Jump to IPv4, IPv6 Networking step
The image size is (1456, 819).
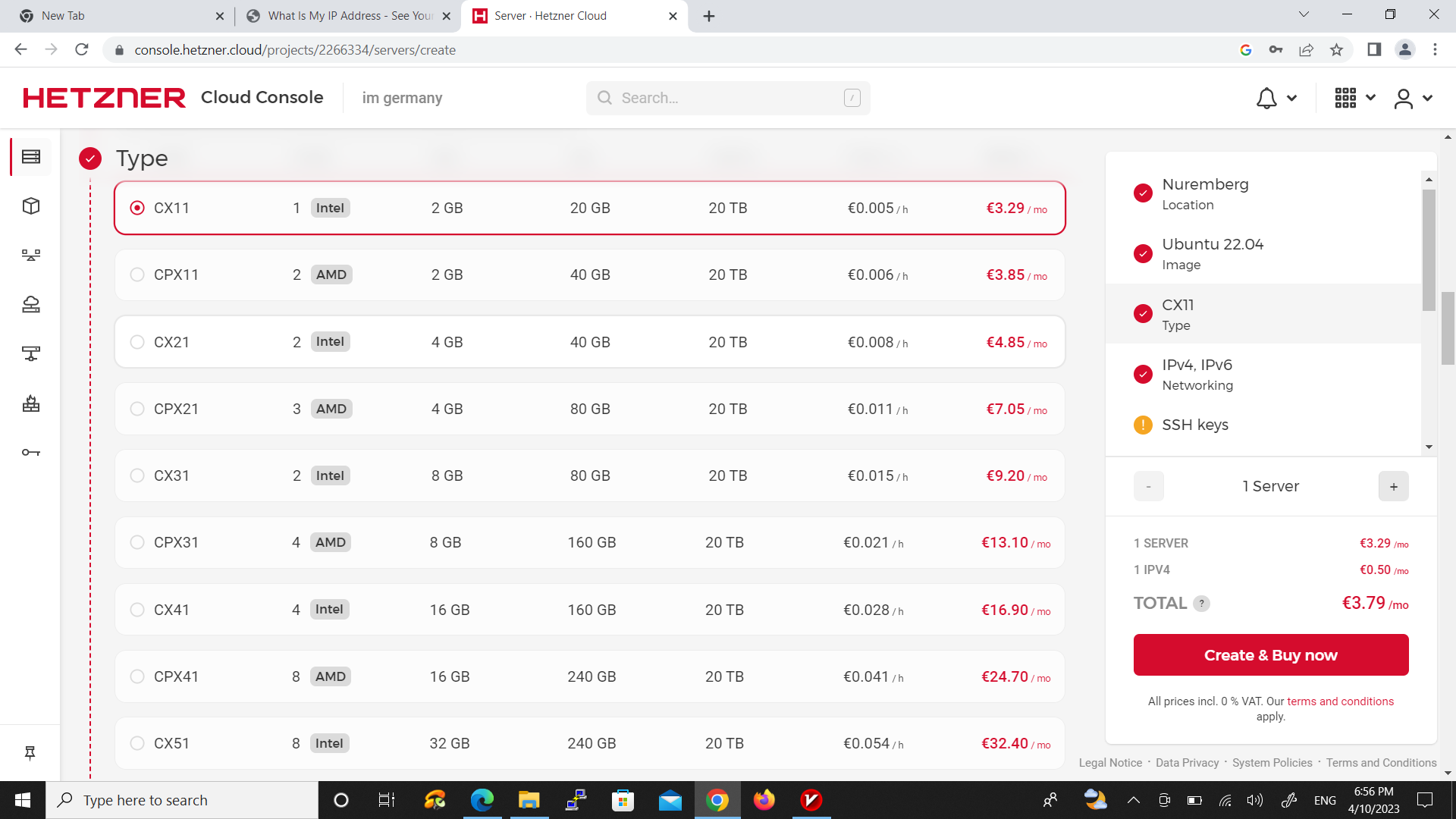click(x=1263, y=375)
